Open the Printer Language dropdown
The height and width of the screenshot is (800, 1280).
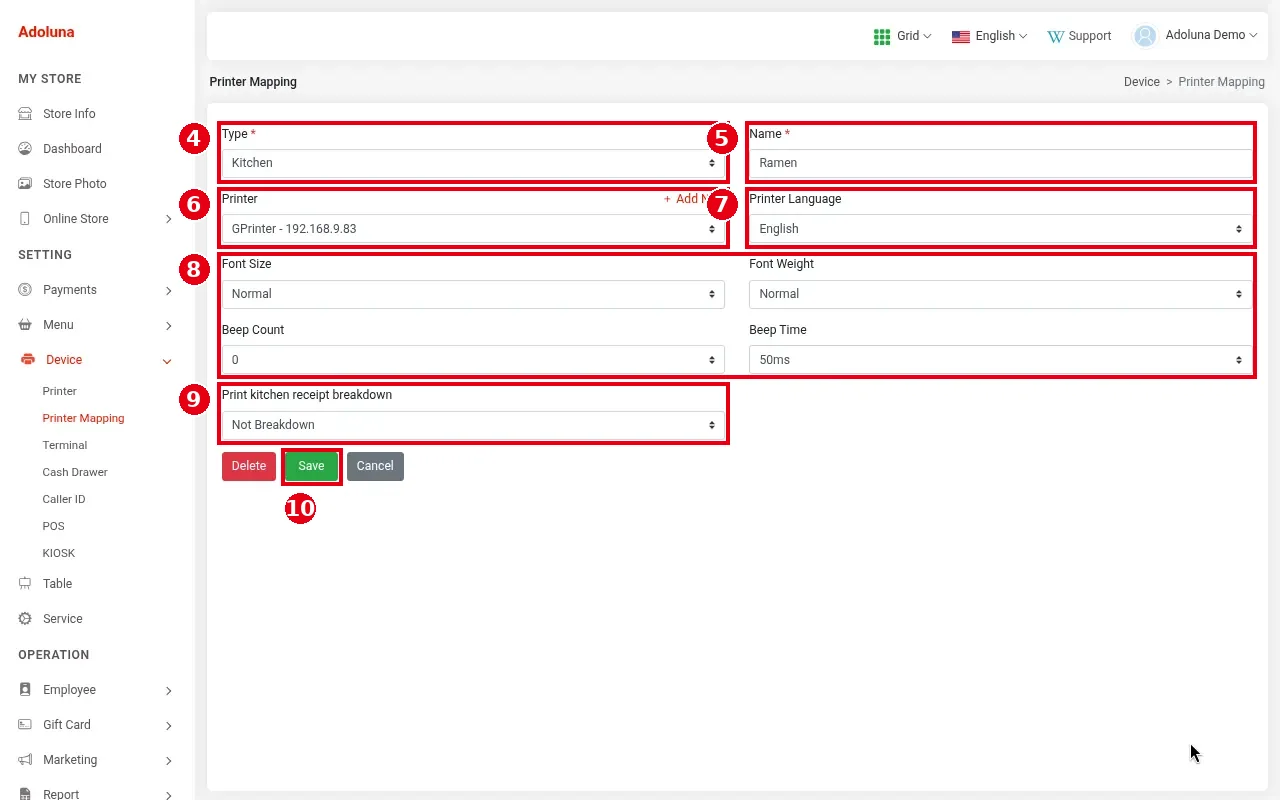[1000, 229]
